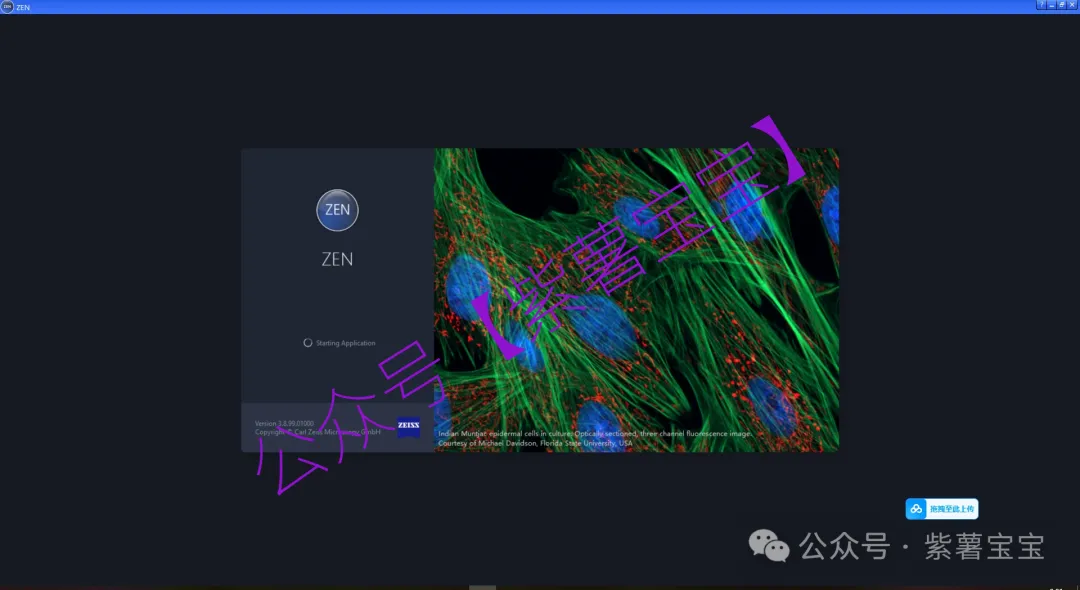Screen dimensions: 1080x590
Task: Click the 公众号 紫薯宝宝 watermark text
Action: click(x=921, y=547)
